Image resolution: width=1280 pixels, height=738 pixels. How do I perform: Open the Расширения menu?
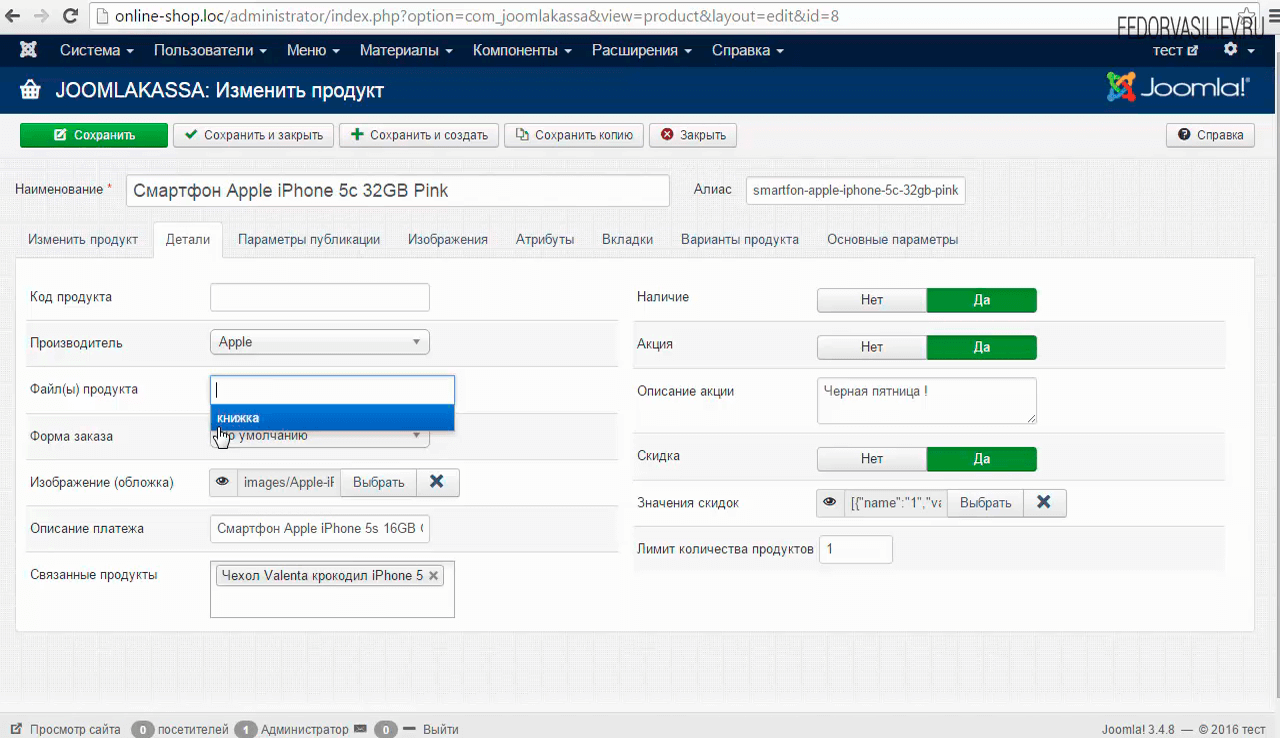point(642,50)
